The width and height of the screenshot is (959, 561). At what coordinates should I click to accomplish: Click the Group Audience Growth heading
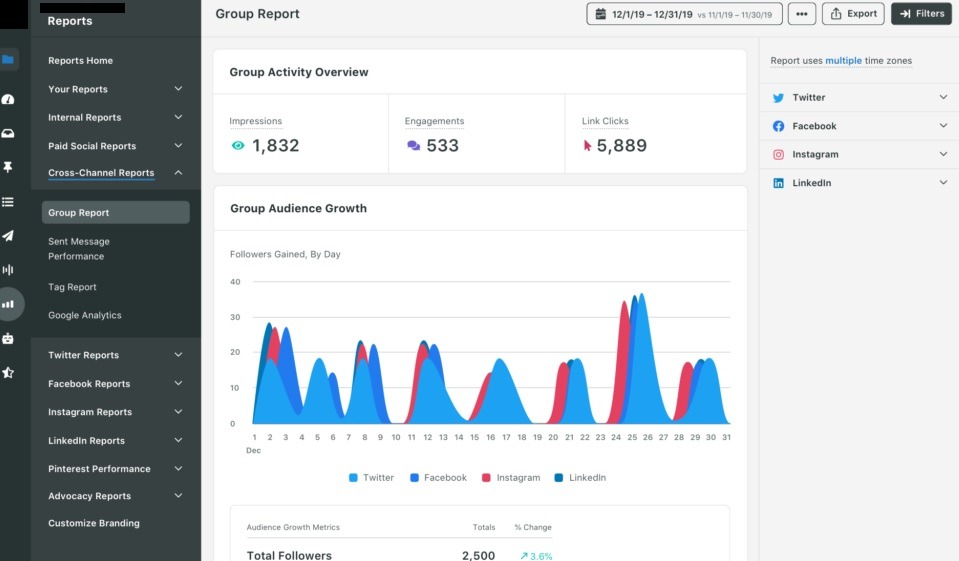[x=298, y=209]
